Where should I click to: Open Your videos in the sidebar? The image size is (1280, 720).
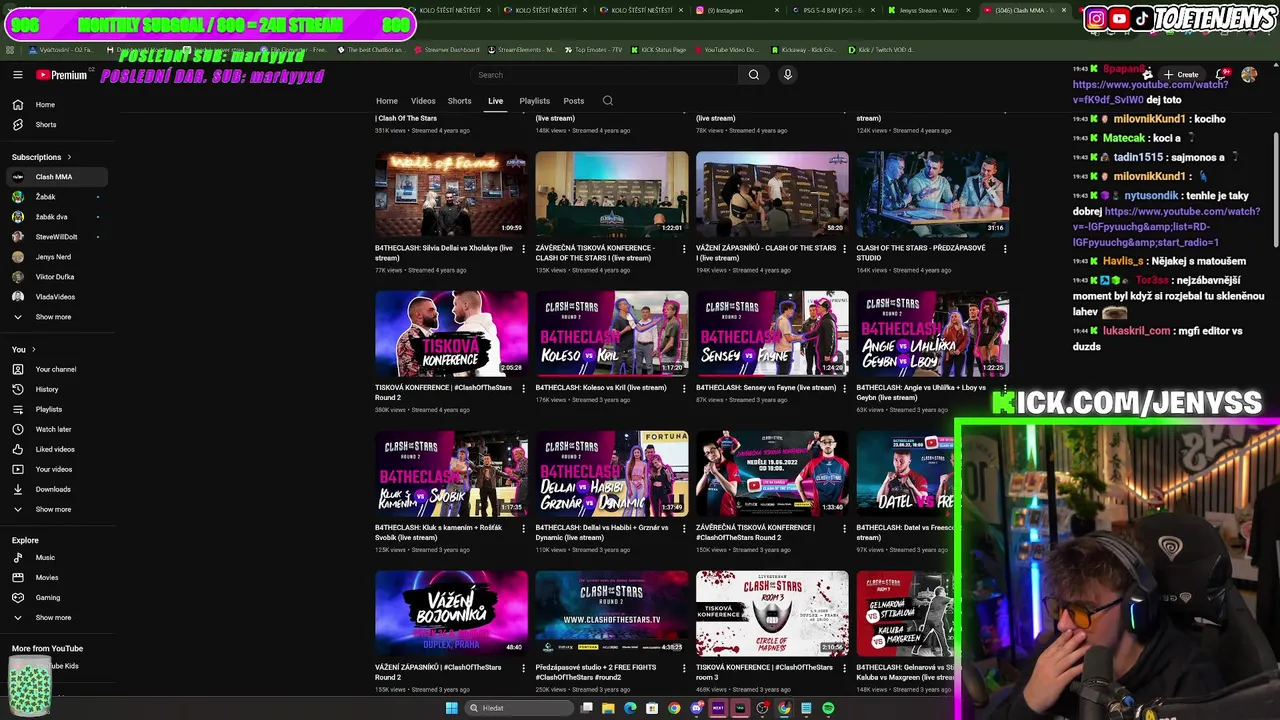point(56,470)
